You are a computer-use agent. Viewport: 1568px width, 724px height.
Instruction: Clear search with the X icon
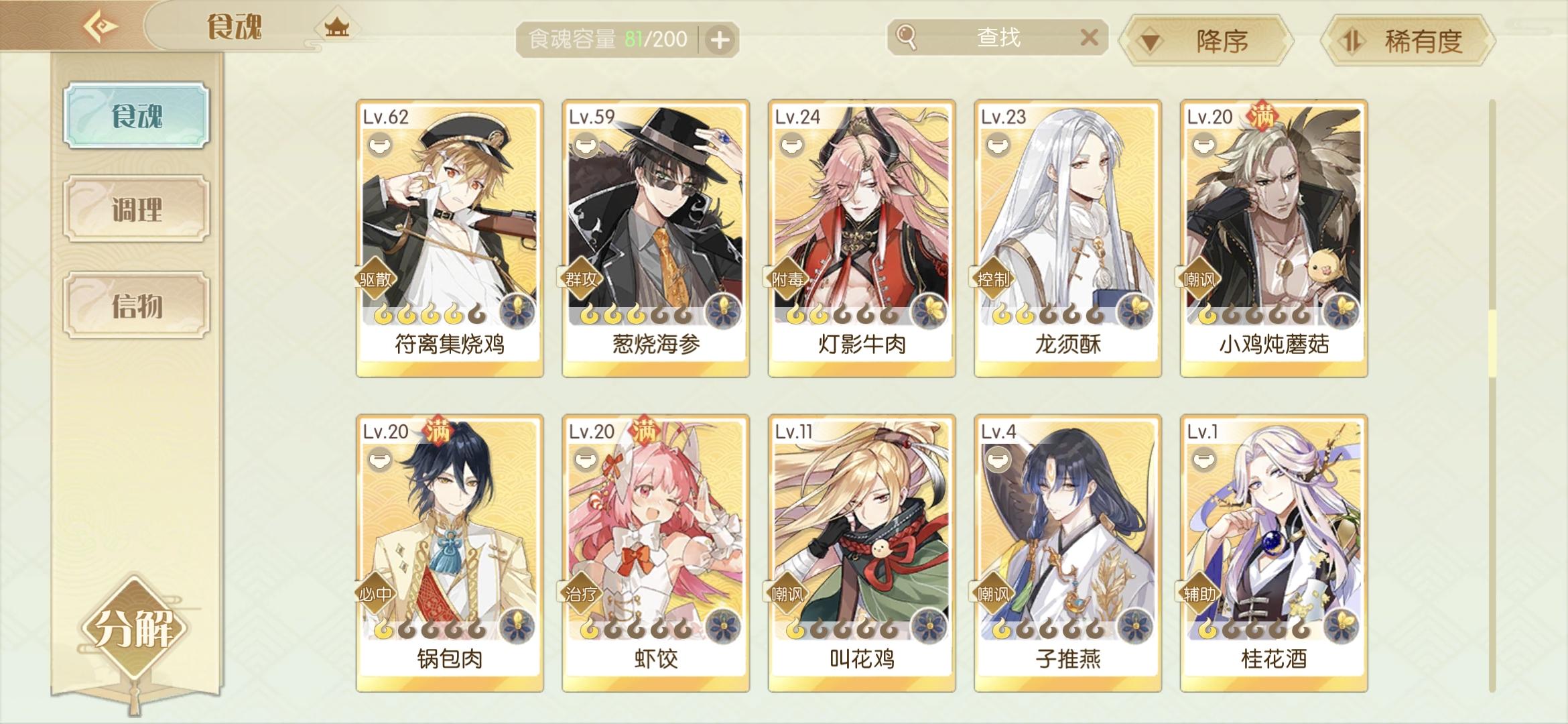(x=1090, y=38)
